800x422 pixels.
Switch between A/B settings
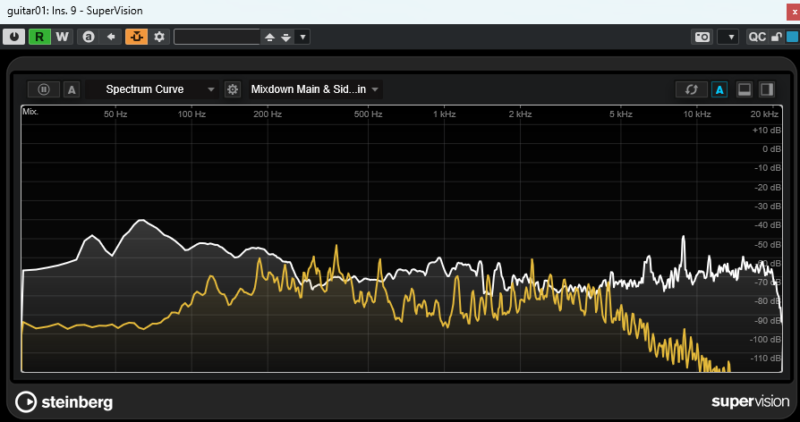88,37
